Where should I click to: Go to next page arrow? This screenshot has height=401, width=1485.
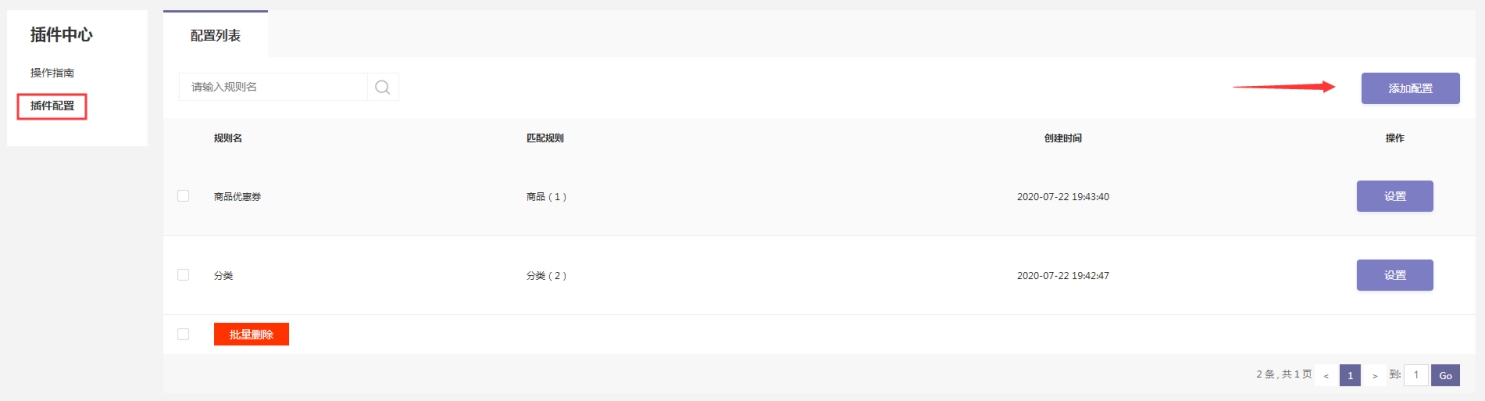point(1375,376)
